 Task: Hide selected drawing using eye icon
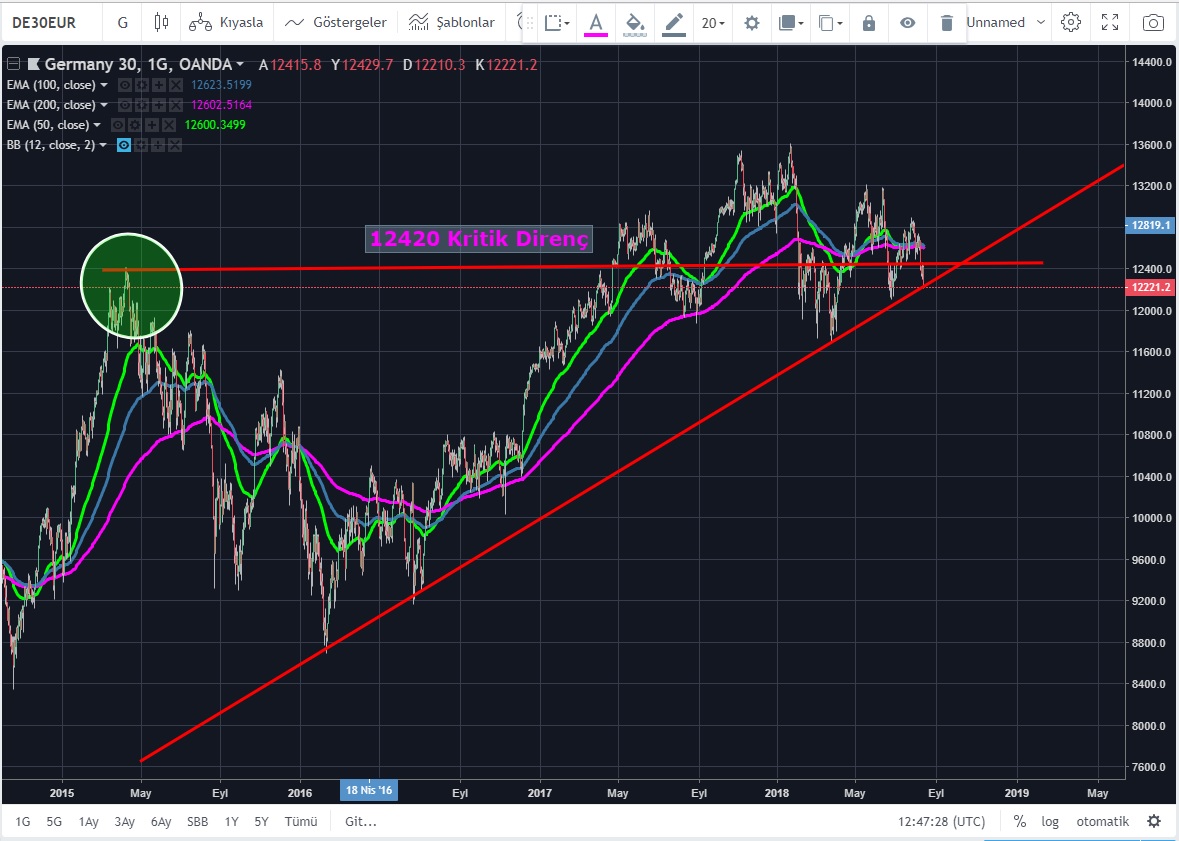[x=907, y=22]
